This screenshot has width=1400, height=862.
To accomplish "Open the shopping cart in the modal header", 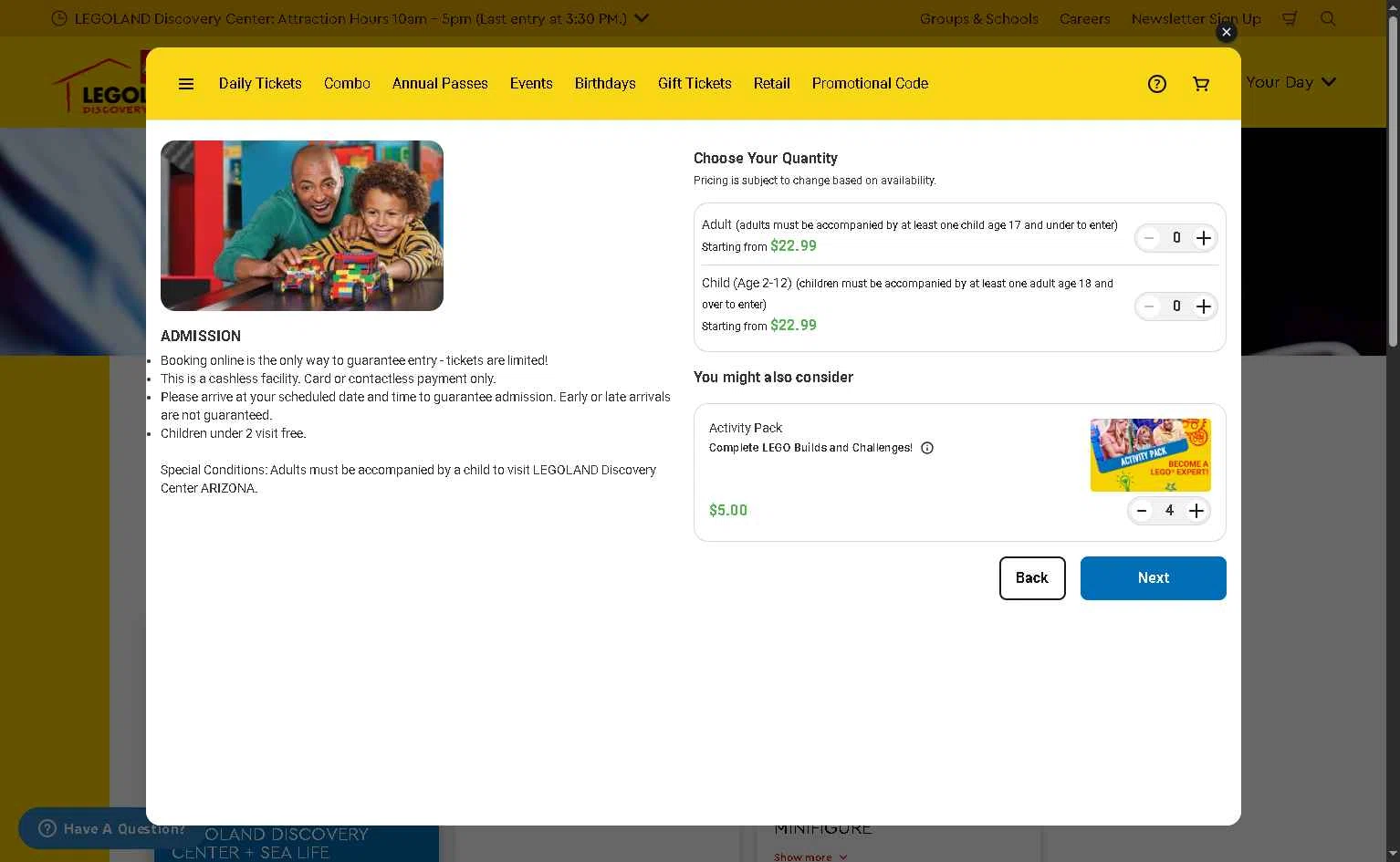I will (1201, 84).
